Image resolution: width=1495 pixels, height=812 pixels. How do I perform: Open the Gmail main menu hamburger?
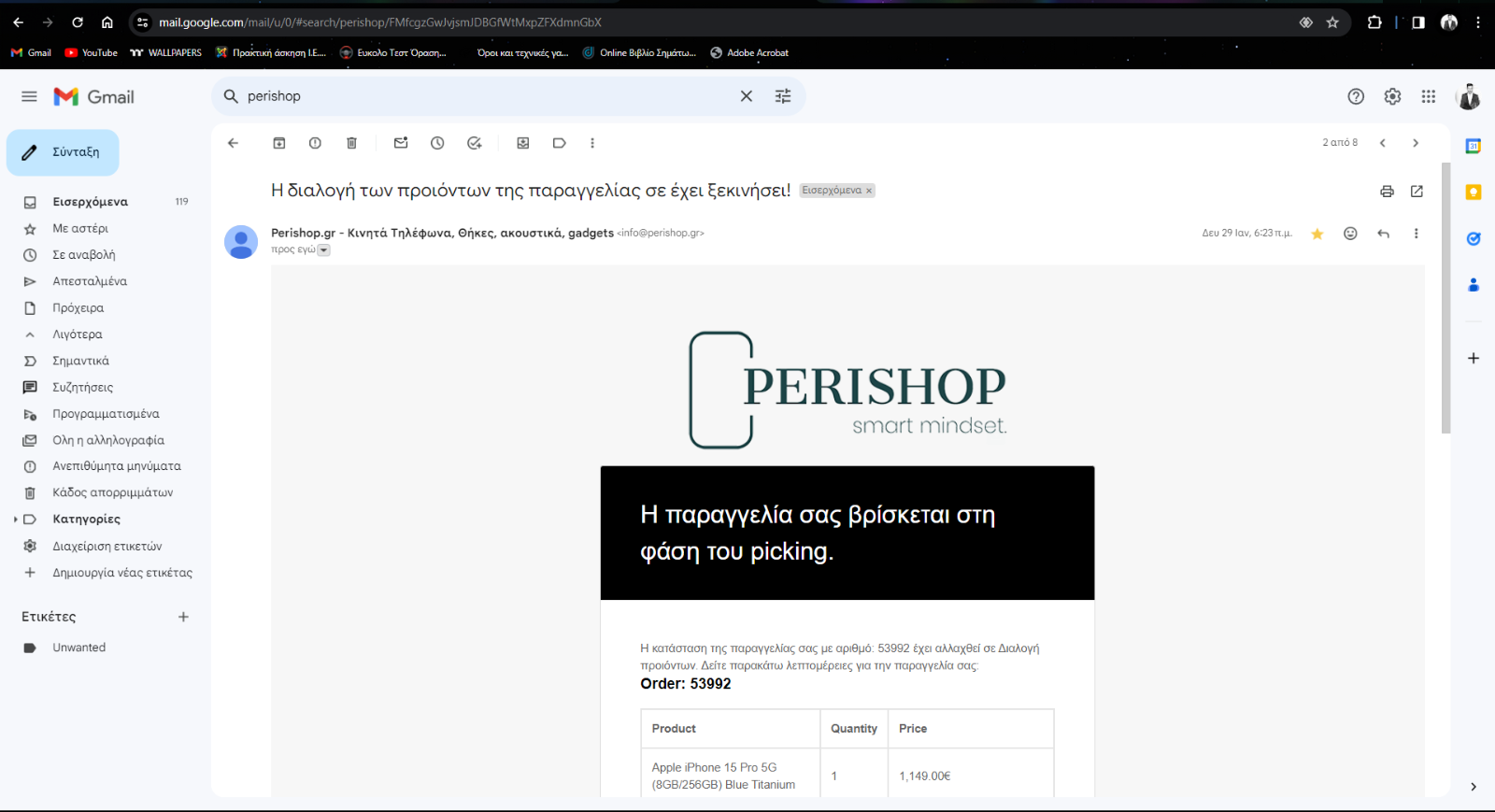coord(29,96)
